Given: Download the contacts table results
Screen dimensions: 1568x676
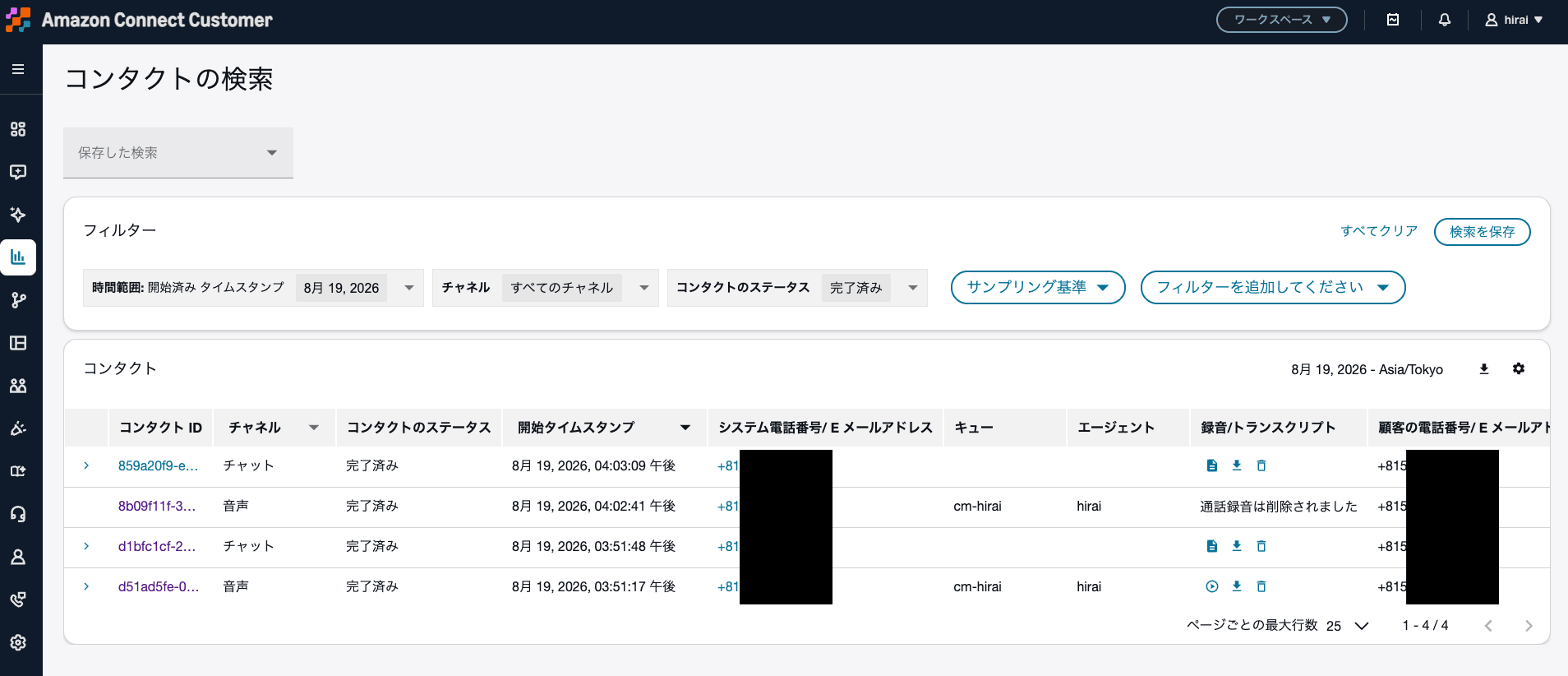Looking at the screenshot, I should pos(1484,369).
